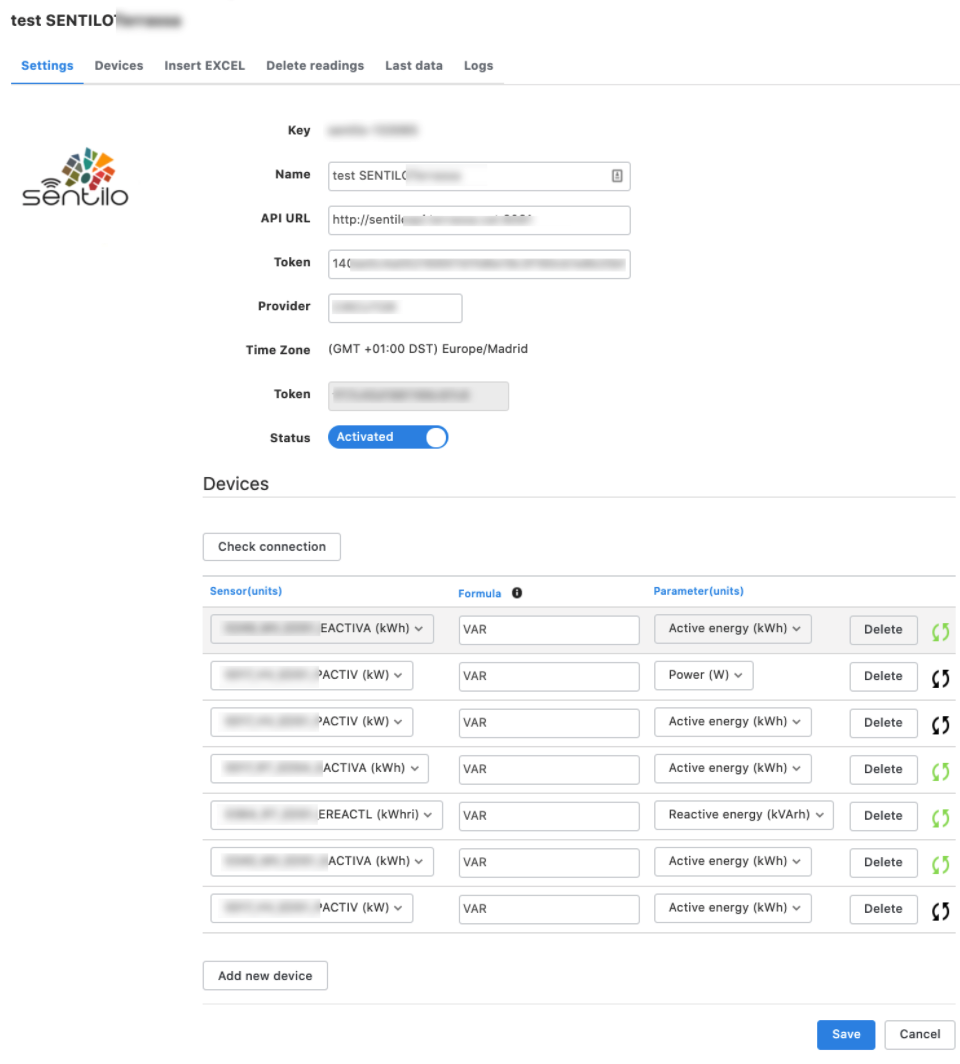
Task: Open the EREACTL (kWhri) sensor dropdown
Action: click(326, 814)
